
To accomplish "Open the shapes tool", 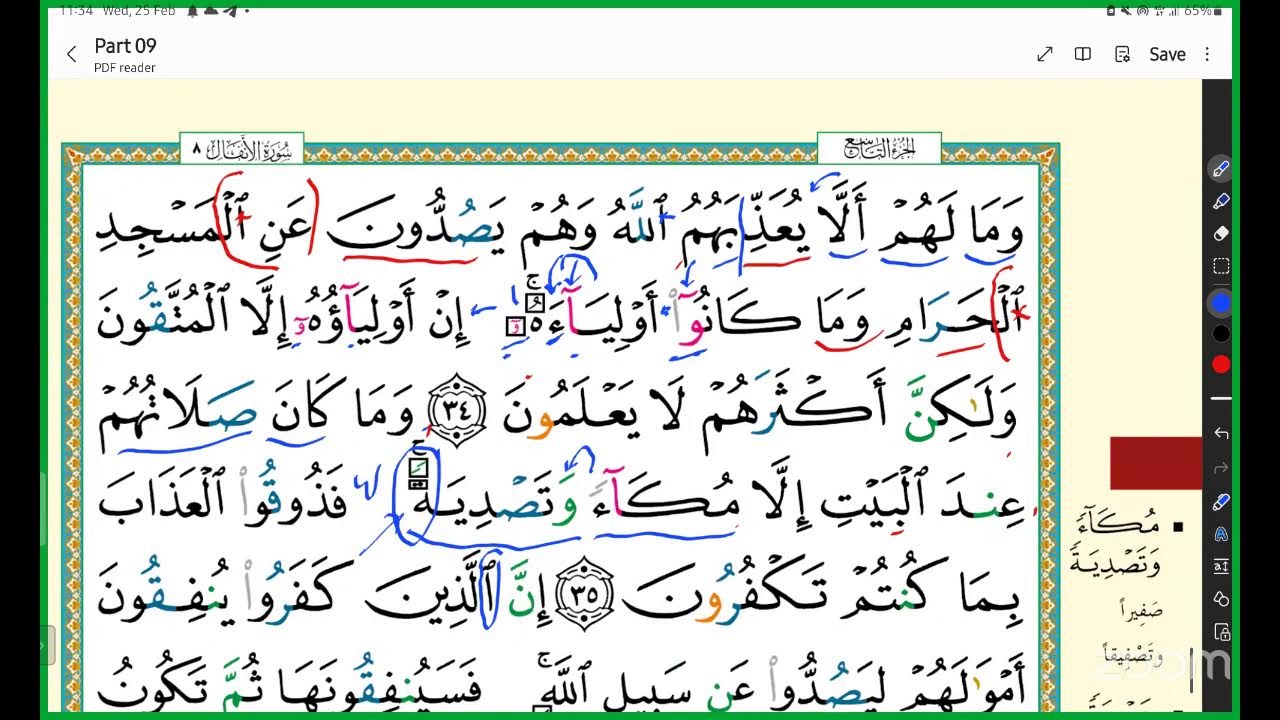I will point(1221,598).
